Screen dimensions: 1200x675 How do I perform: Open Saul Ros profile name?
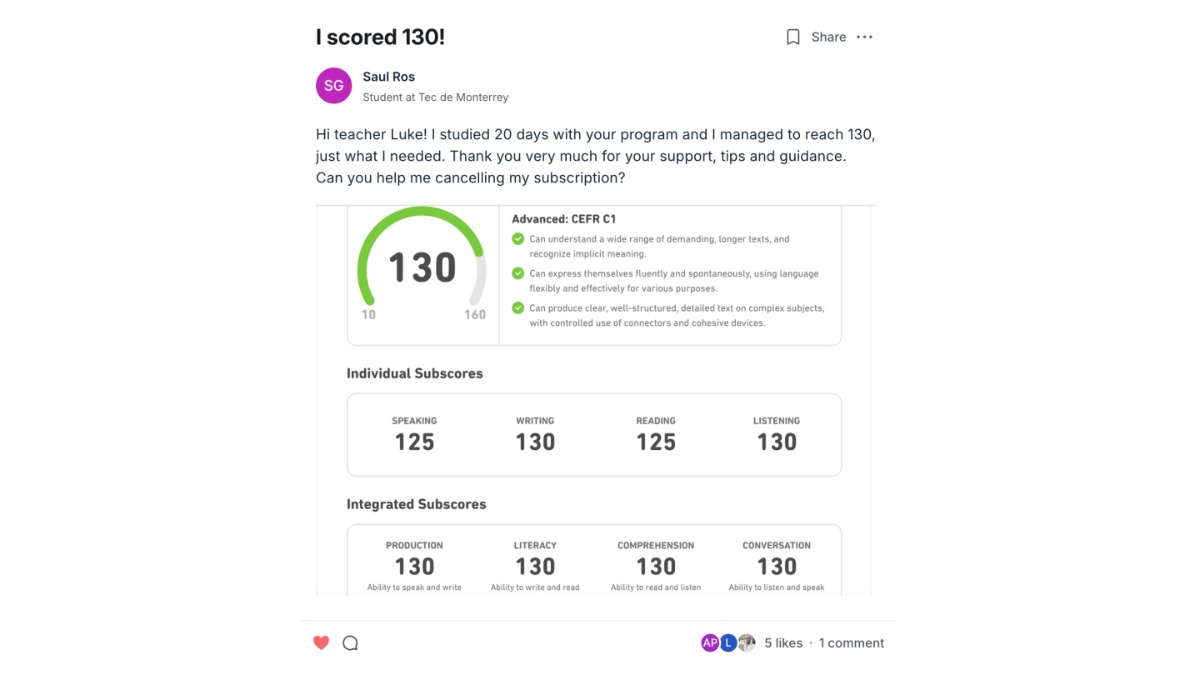(389, 77)
